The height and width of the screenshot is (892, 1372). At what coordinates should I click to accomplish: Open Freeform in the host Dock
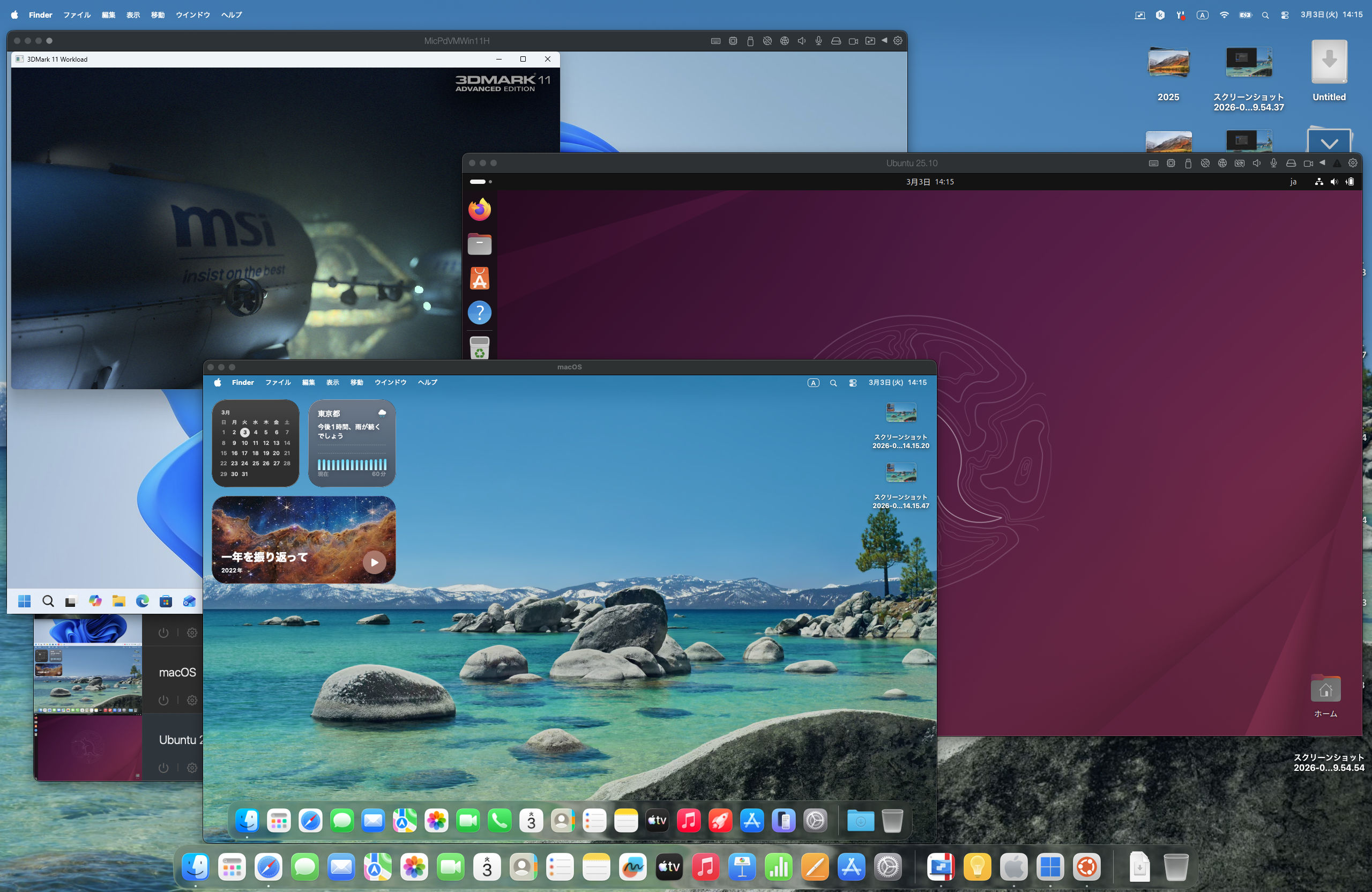632,867
